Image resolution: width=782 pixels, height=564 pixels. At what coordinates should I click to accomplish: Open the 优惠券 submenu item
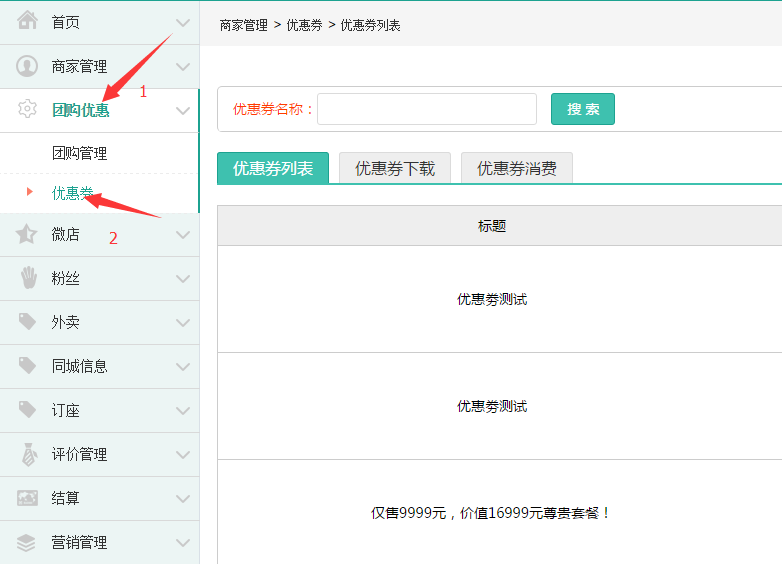coord(100,193)
